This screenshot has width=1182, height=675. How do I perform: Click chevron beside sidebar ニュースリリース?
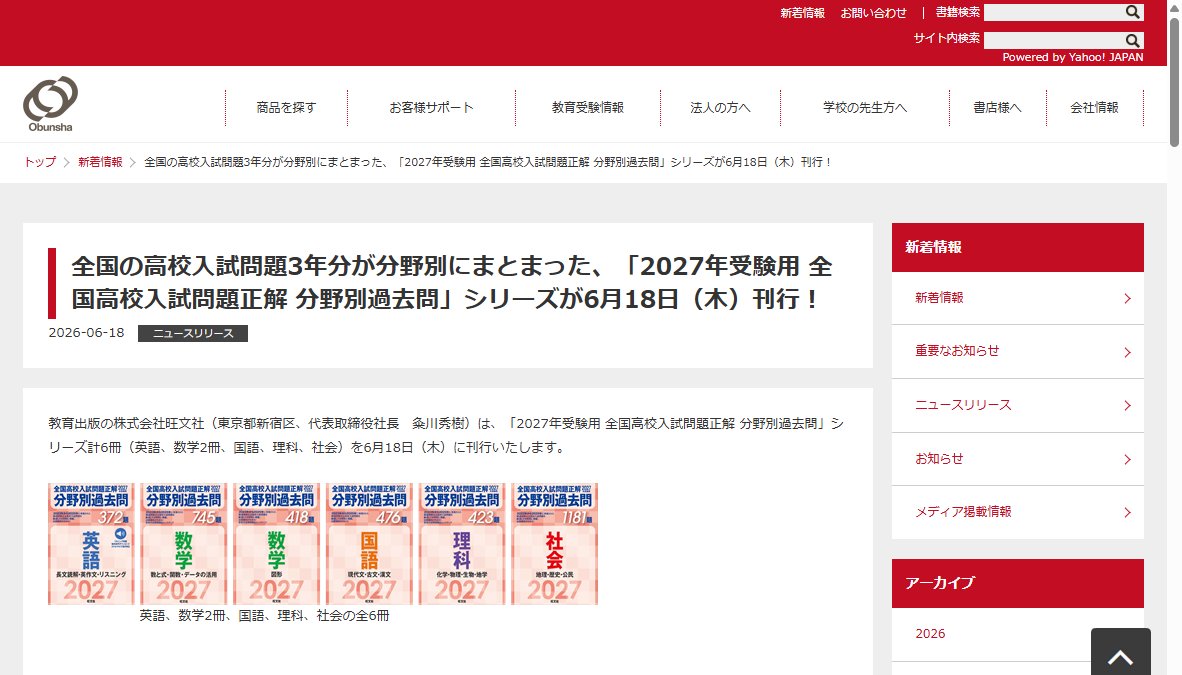(x=1127, y=406)
